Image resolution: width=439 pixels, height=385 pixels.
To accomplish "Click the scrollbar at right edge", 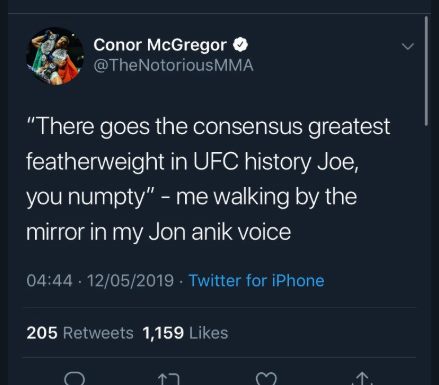I will [x=426, y=71].
